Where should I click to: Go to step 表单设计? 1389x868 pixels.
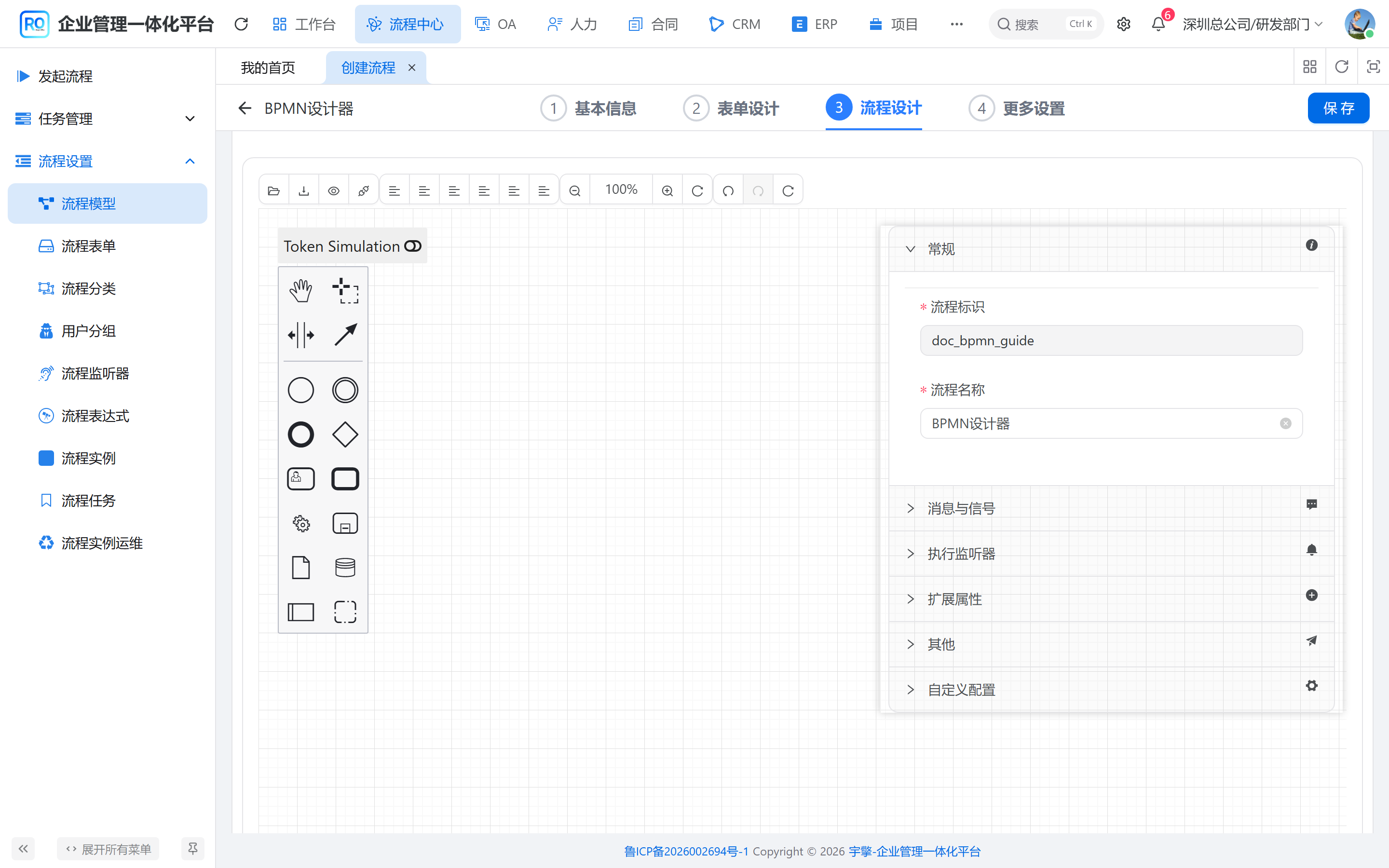point(731,108)
